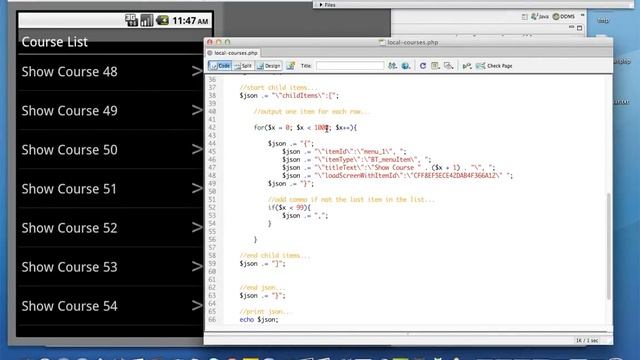Click the vertical scrollbar of code editor
The width and height of the screenshot is (640, 360).
tap(608, 246)
